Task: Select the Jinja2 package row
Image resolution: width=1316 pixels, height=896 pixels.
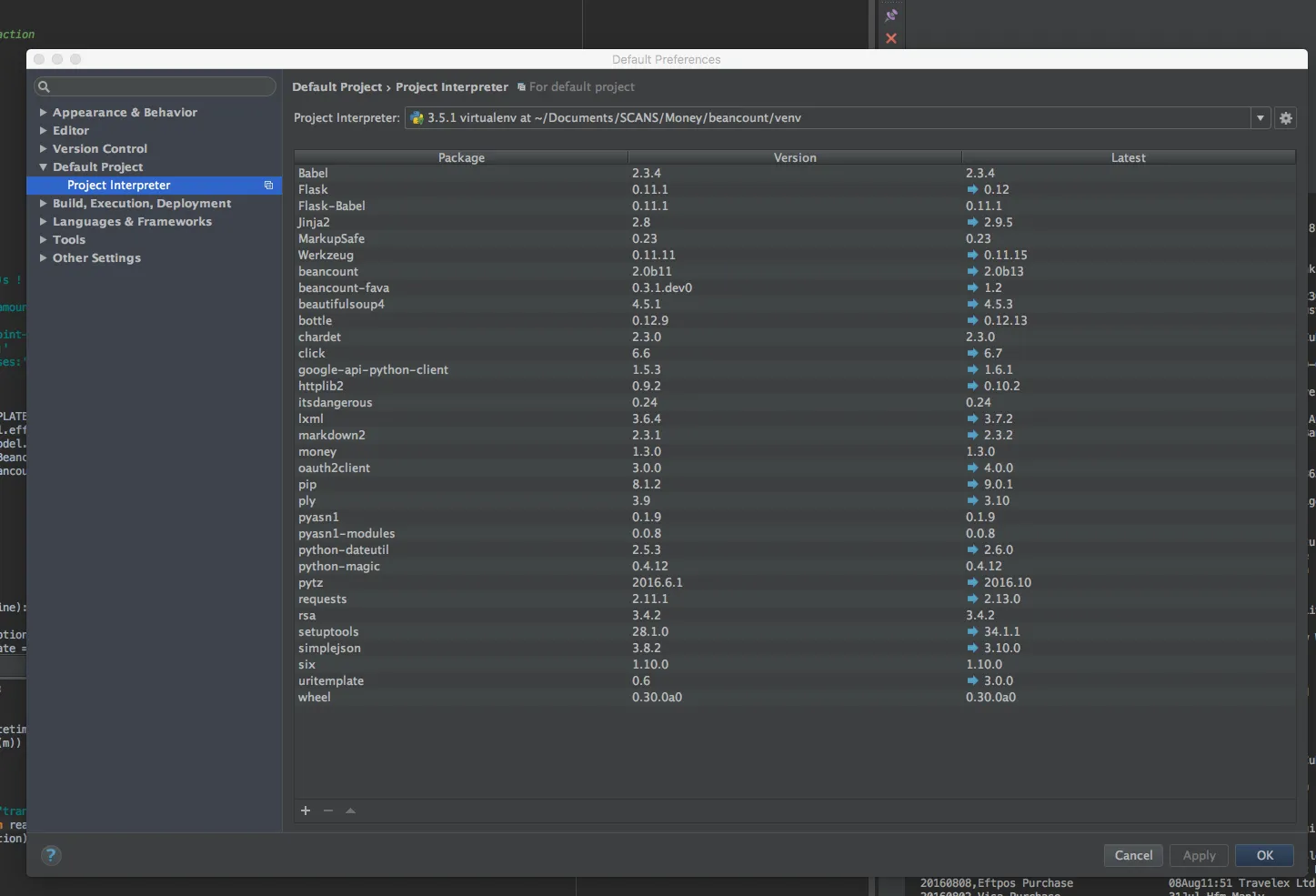Action: point(795,222)
